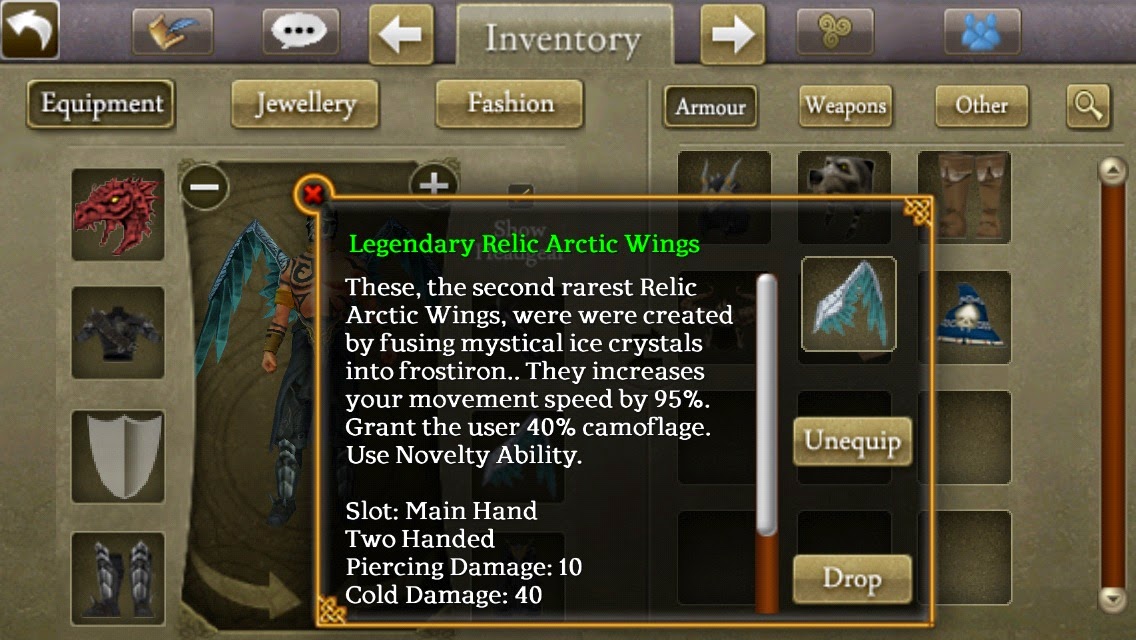Screen dimensions: 1136x640
Task: Toggle the Show Headgear checkbox
Action: [520, 196]
